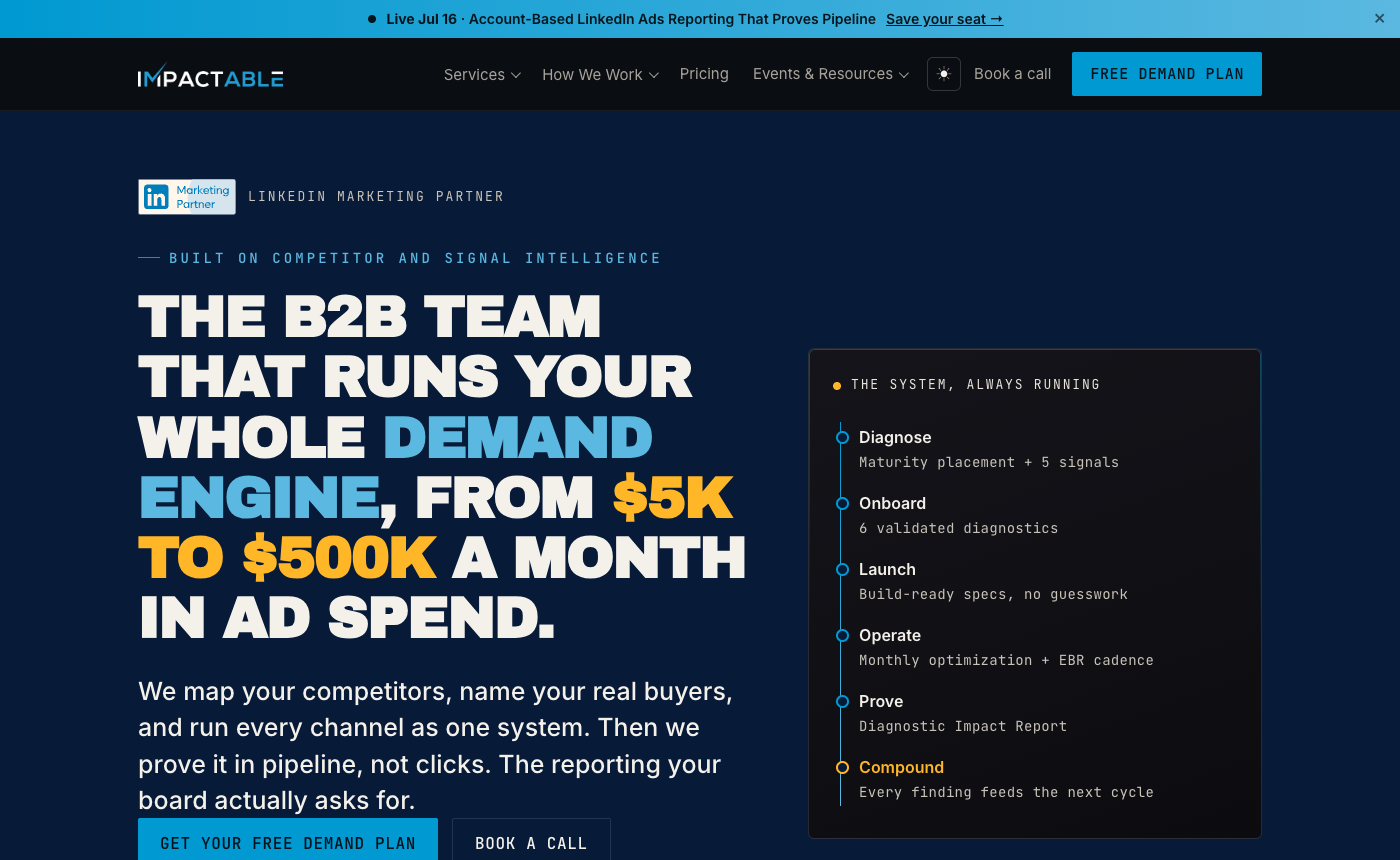Screen dimensions: 1400x860
Task: Expand the How We Work menu
Action: coord(600,75)
